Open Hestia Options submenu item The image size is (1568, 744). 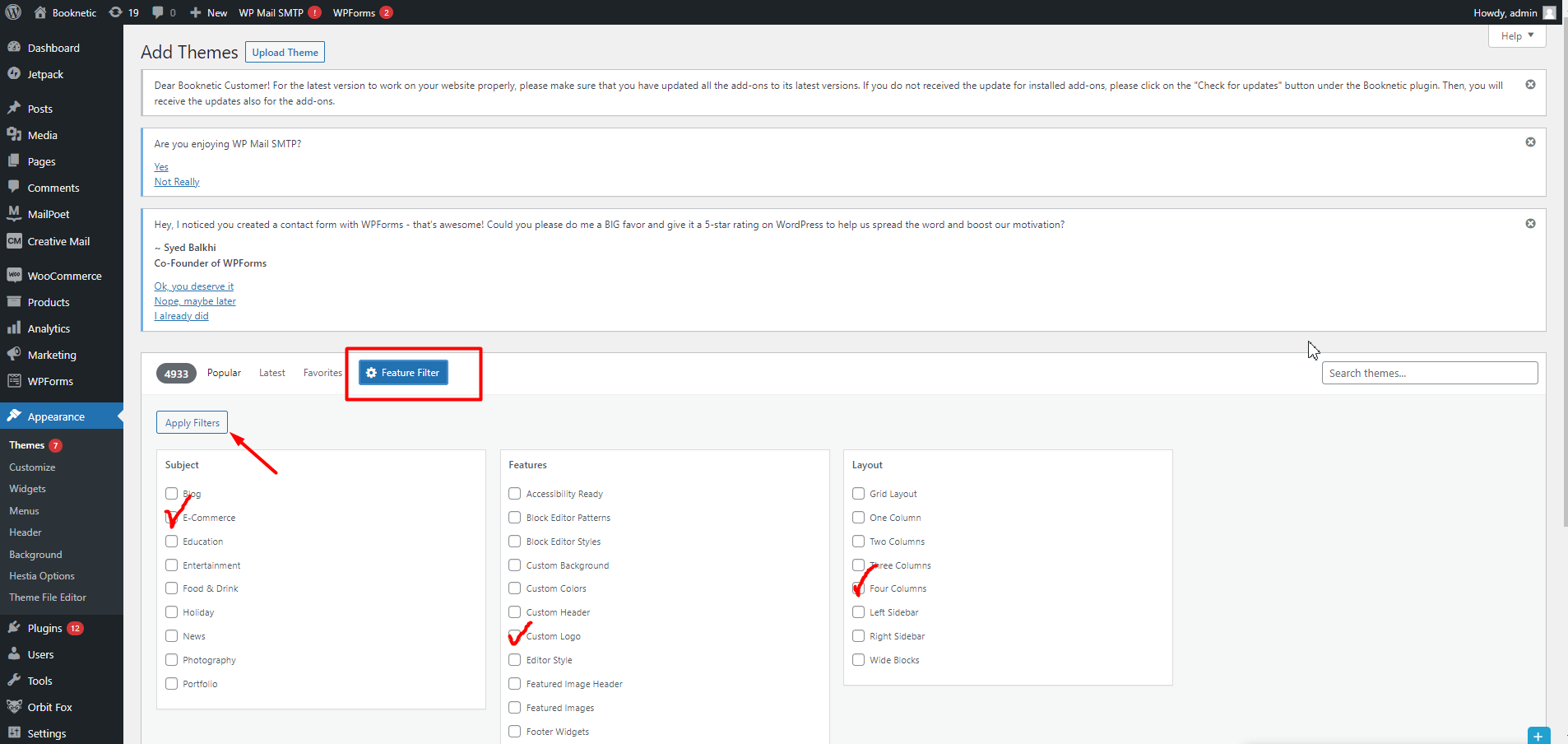[42, 576]
